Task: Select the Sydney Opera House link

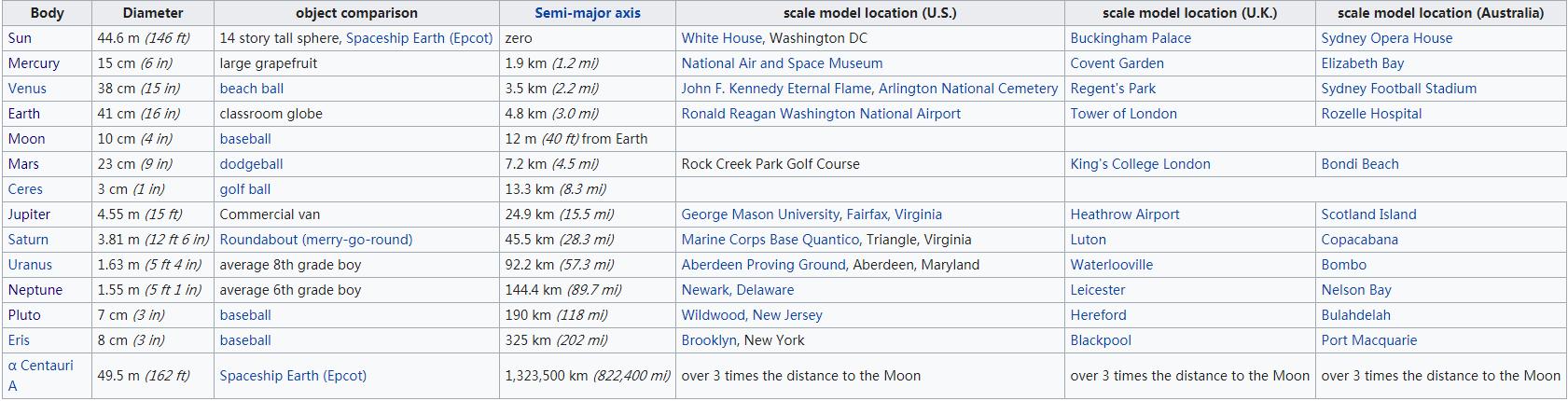Action: coord(1387,38)
